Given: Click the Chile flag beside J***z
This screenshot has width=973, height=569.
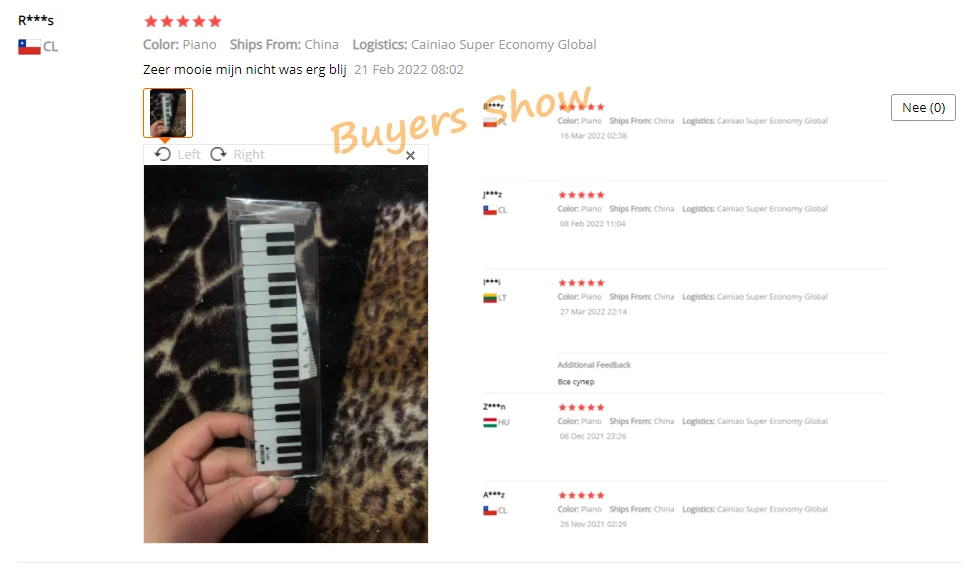Looking at the screenshot, I should click(x=490, y=210).
